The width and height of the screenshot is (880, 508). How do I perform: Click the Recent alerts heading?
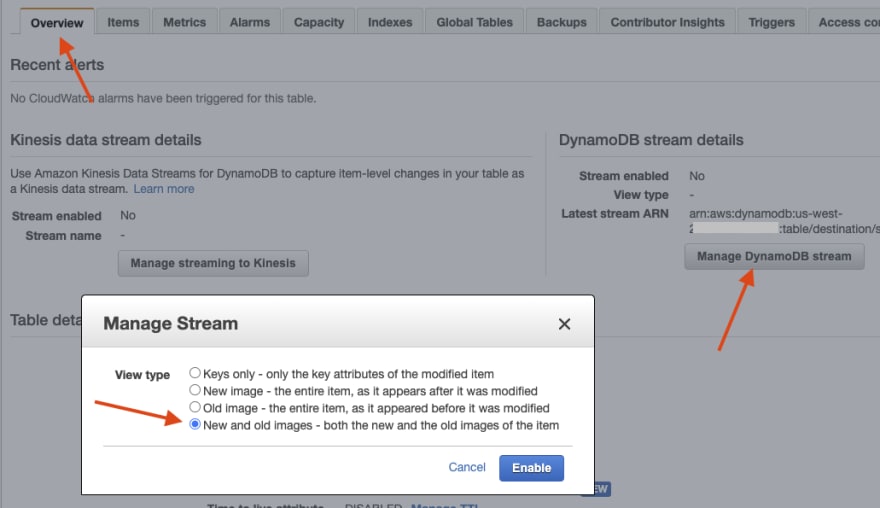(x=57, y=65)
